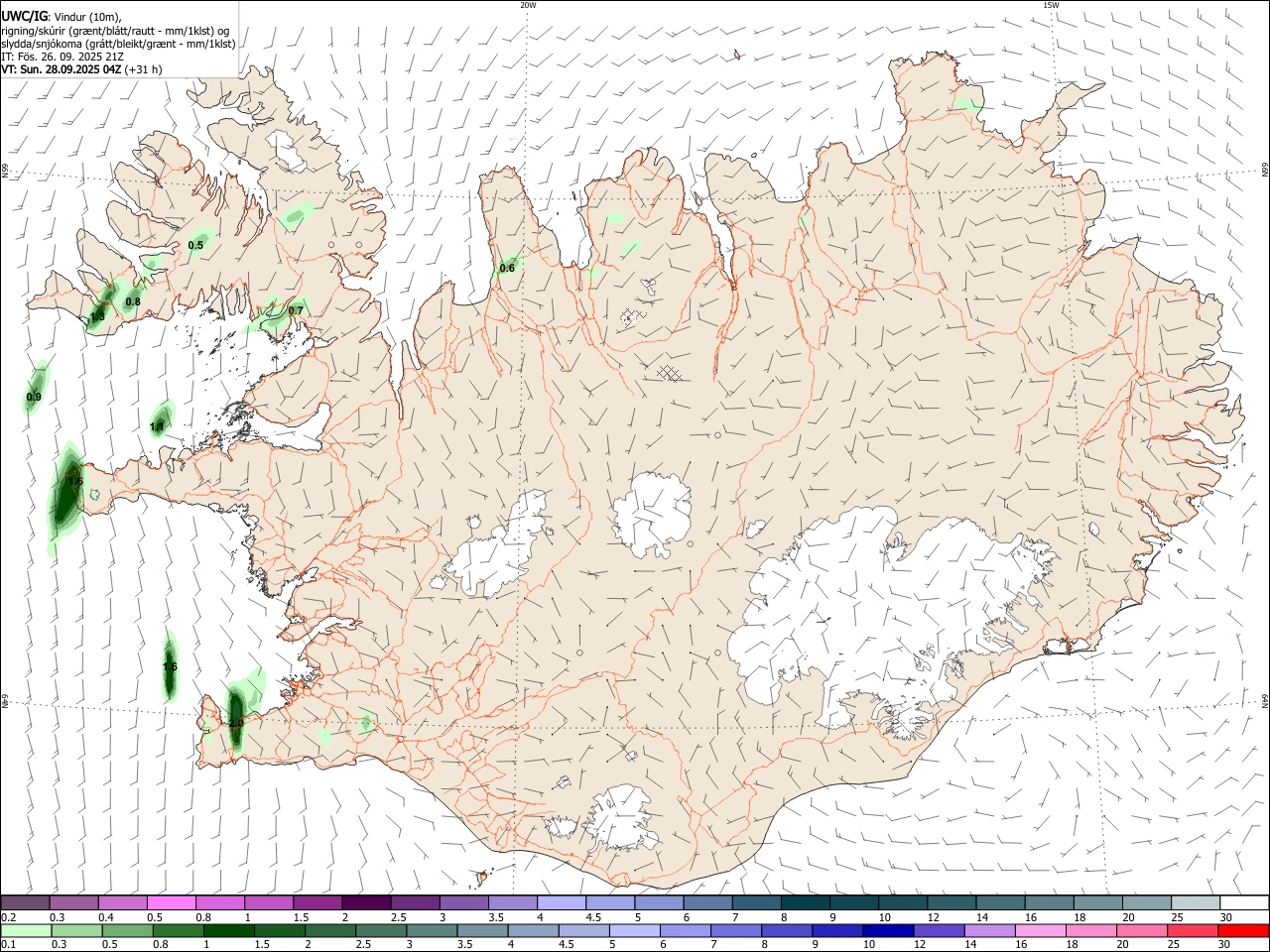
Task: Click the 0.7 precipitation value on the map
Action: point(296,310)
